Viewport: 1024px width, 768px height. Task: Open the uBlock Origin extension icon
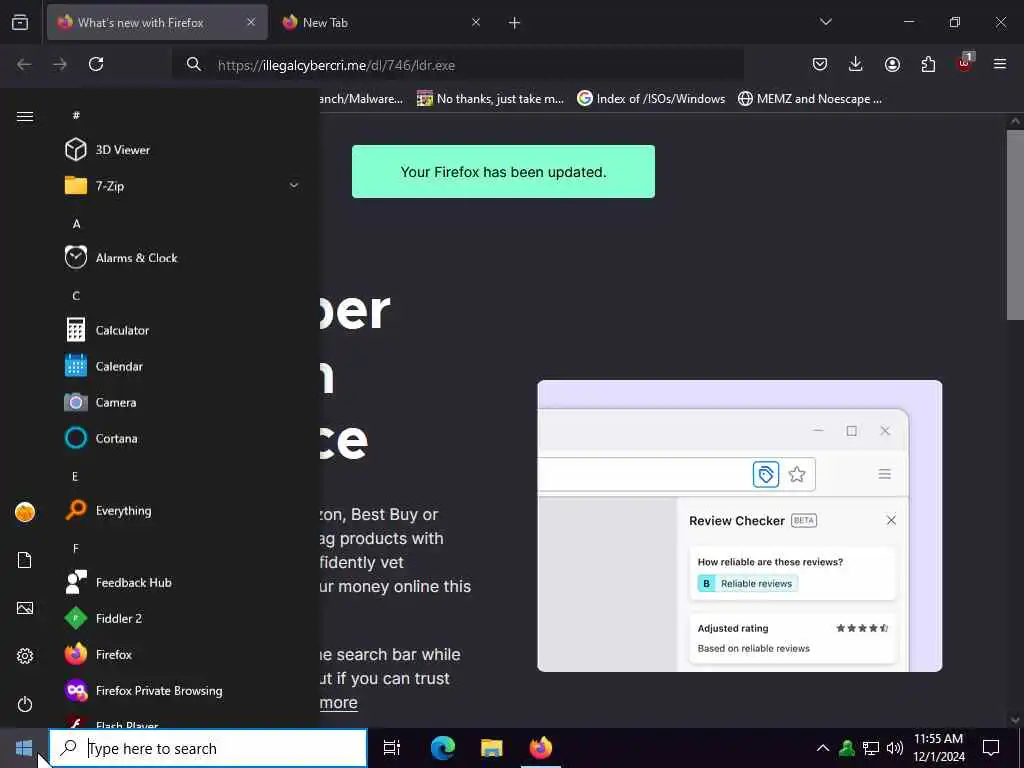[x=965, y=63]
